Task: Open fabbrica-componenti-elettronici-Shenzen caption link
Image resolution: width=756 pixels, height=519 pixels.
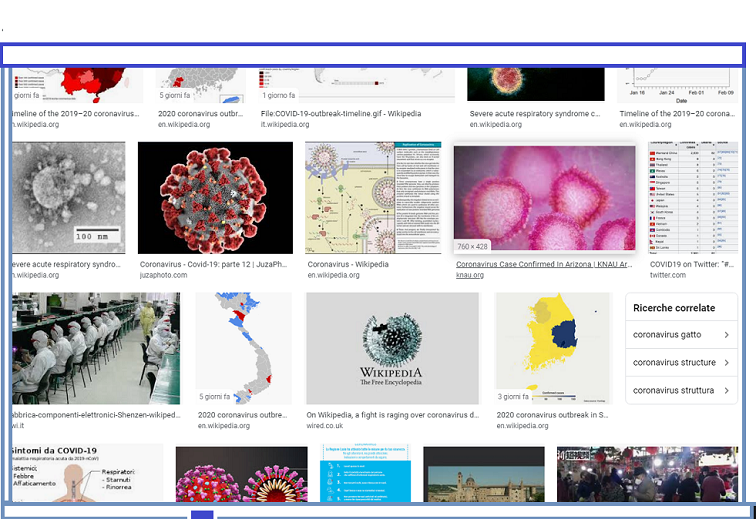Action: tap(96, 415)
